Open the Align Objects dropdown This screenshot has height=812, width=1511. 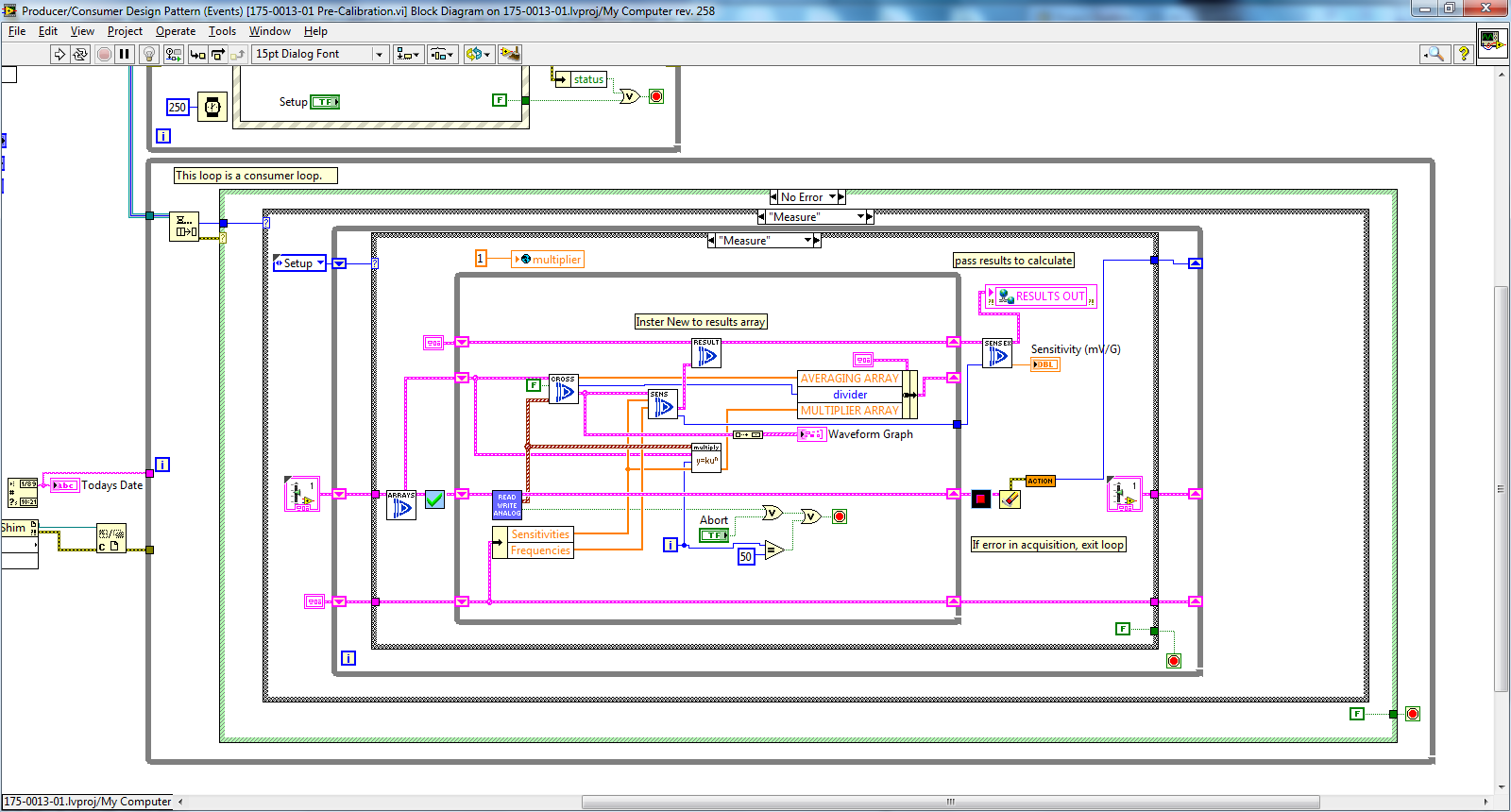point(408,54)
